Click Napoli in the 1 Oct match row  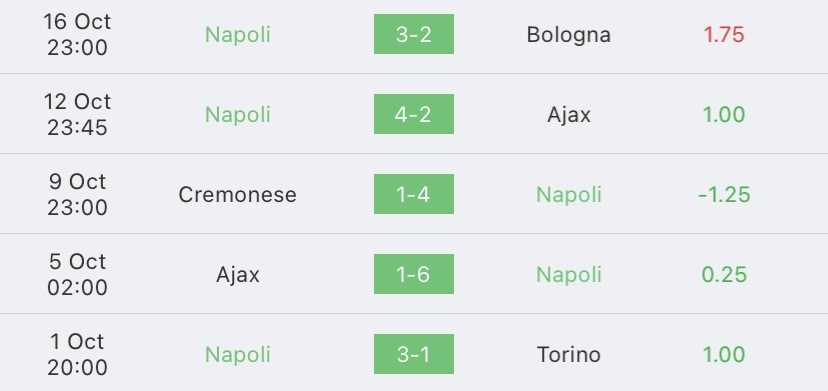click(238, 355)
